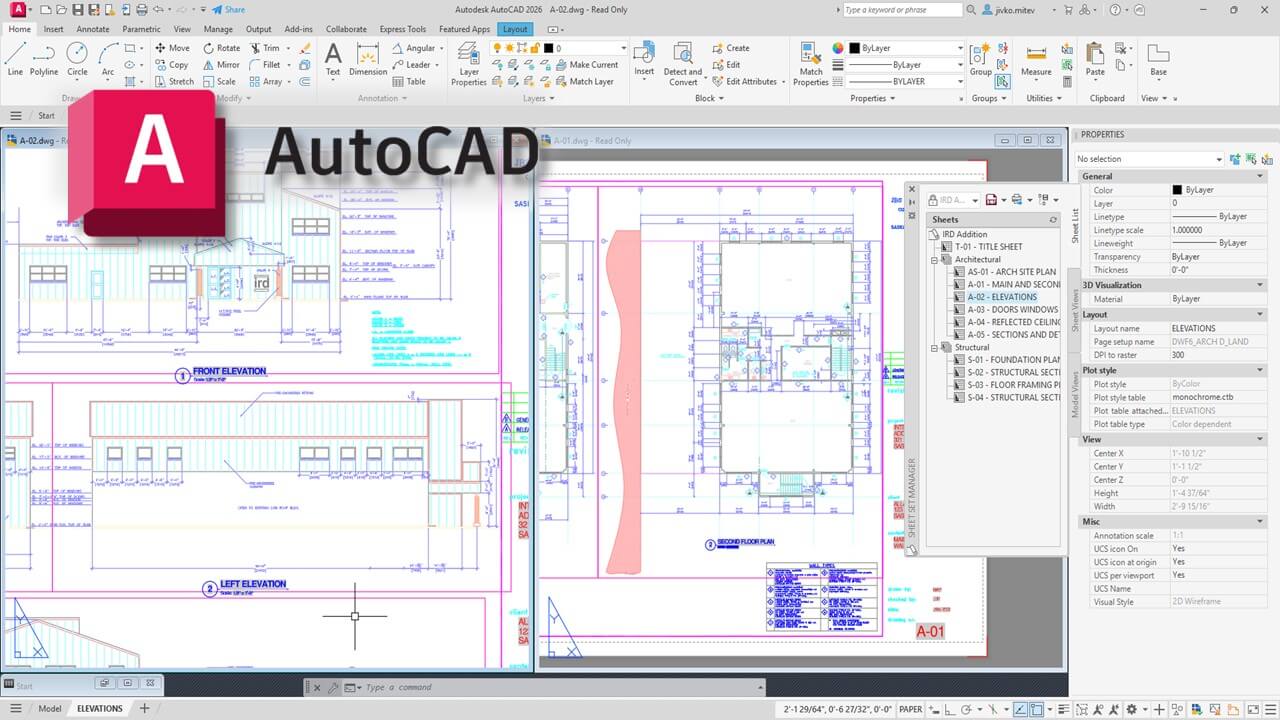Image resolution: width=1280 pixels, height=720 pixels.
Task: Select the Circle tool
Action: pyautogui.click(x=77, y=58)
